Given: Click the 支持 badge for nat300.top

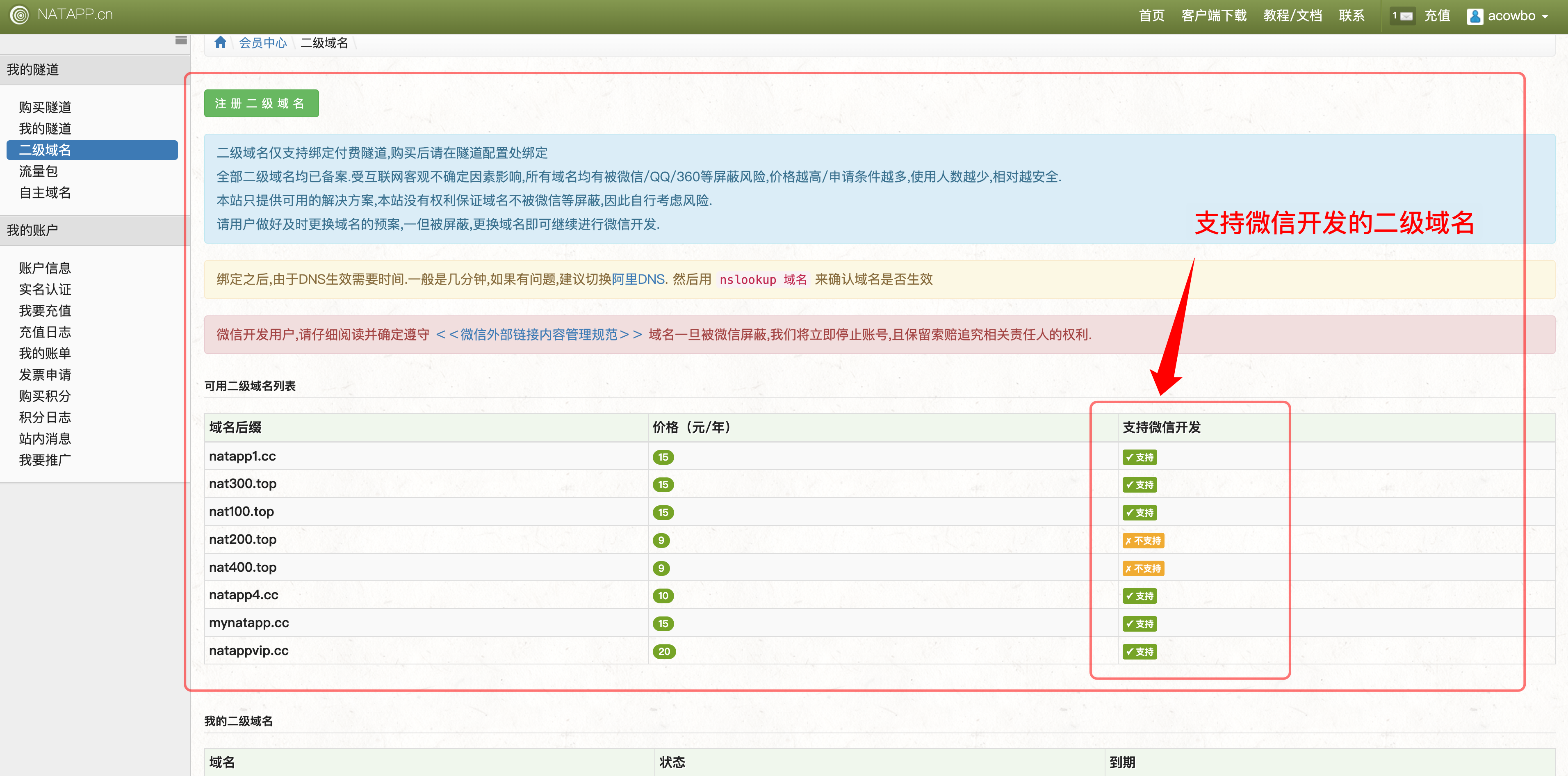Looking at the screenshot, I should pos(1140,485).
